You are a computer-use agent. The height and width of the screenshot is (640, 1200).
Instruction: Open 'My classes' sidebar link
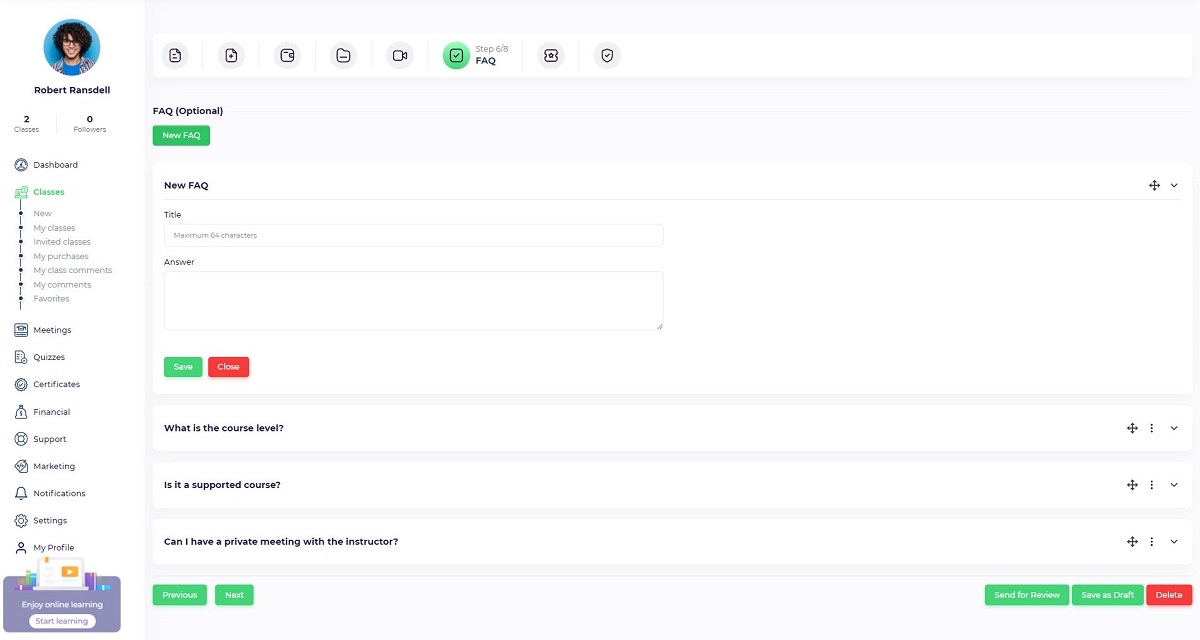pos(54,228)
